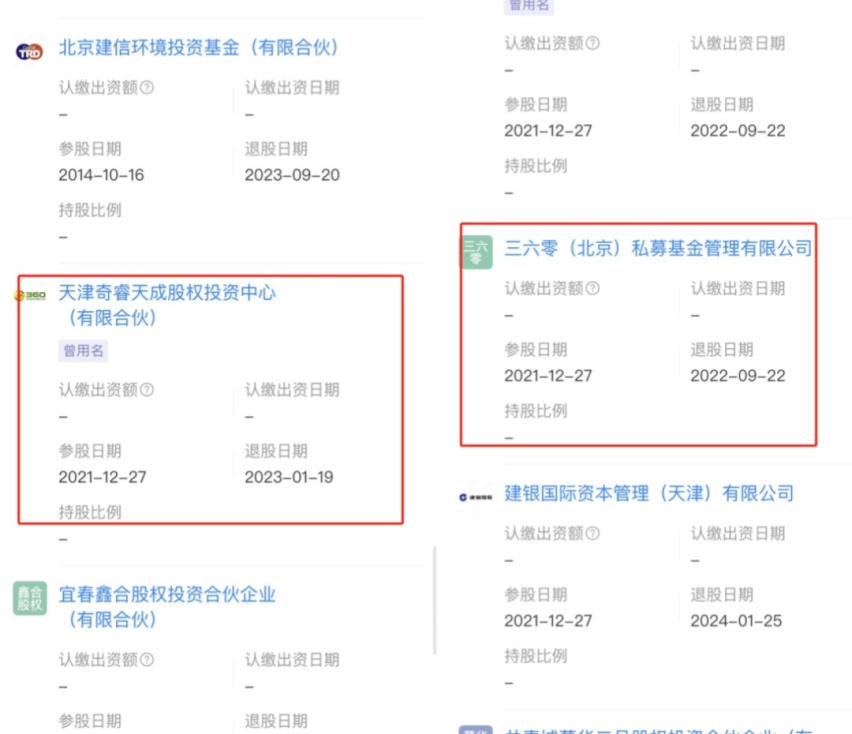Select 认缴出资日期 label in 北京建信环境投资基金 card
The image size is (852, 734).
coord(292,87)
